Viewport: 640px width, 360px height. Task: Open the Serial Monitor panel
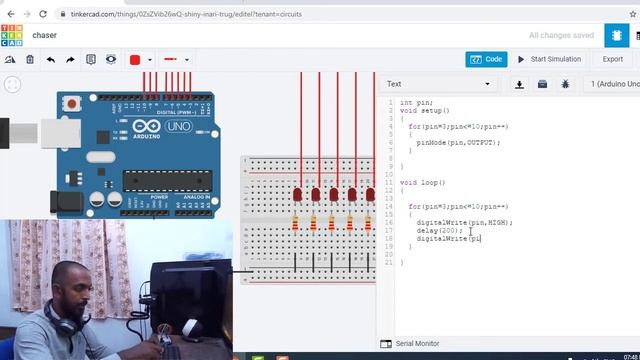coord(410,344)
